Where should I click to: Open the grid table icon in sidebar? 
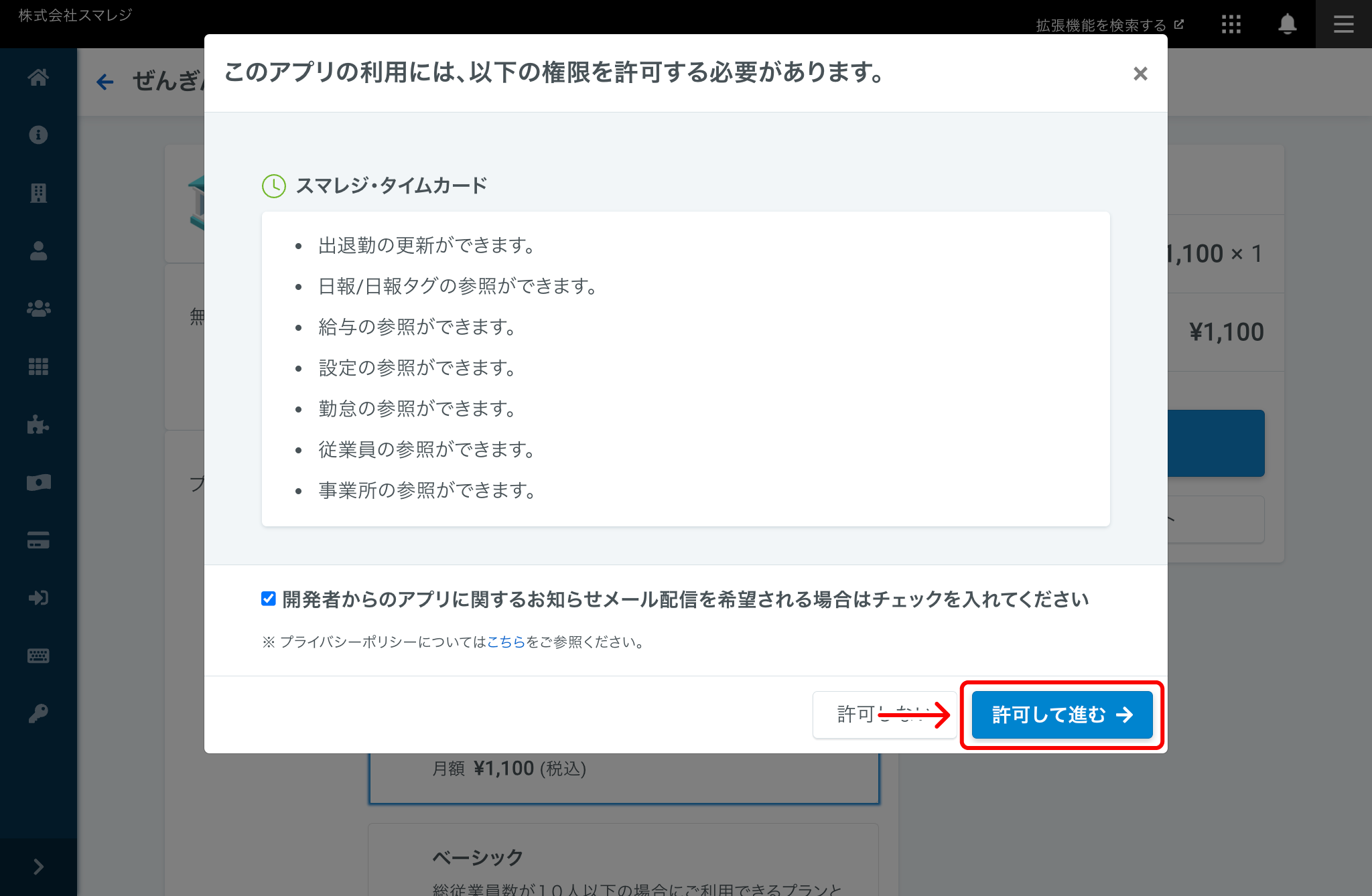(38, 366)
